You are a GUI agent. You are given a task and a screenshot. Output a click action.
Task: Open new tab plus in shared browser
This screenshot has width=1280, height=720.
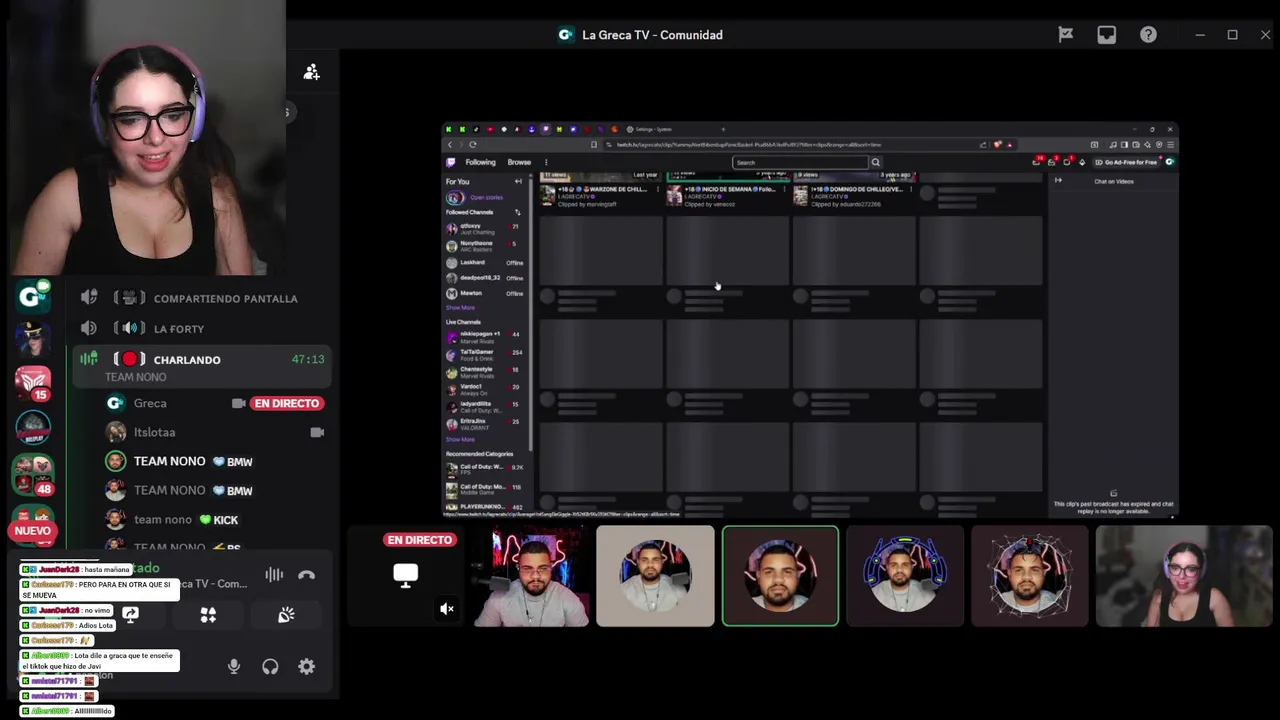[723, 129]
